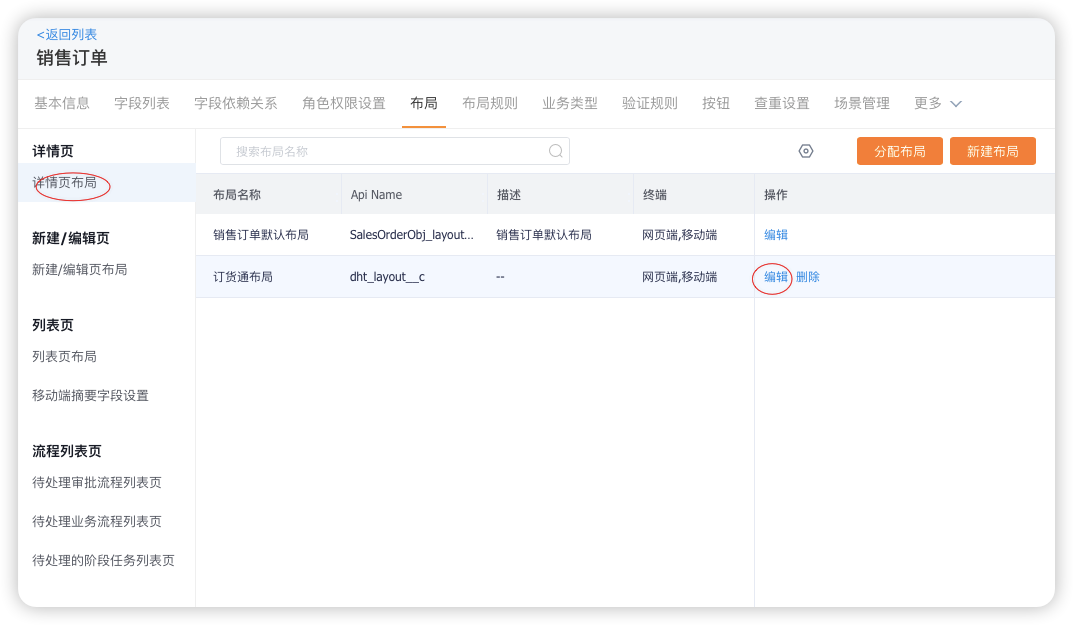
Task: Click the 销售订单默认布局 name cell
Action: [x=261, y=235]
